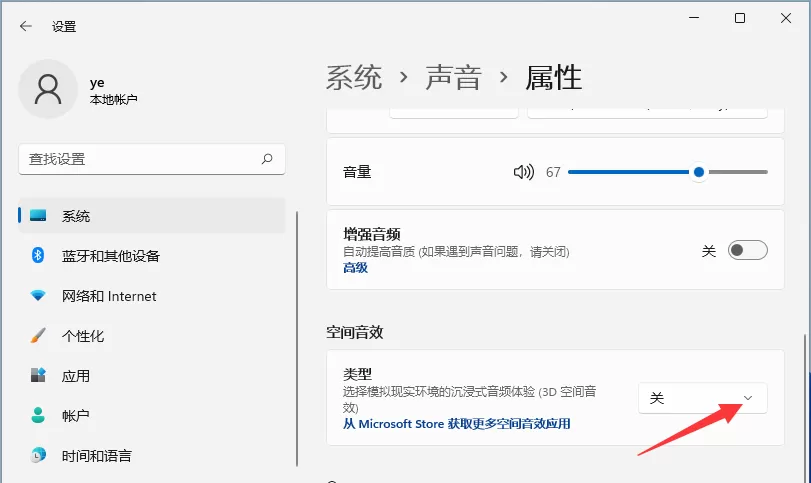811x483 pixels.
Task: Open 帐户 settings
Action: tap(152, 415)
